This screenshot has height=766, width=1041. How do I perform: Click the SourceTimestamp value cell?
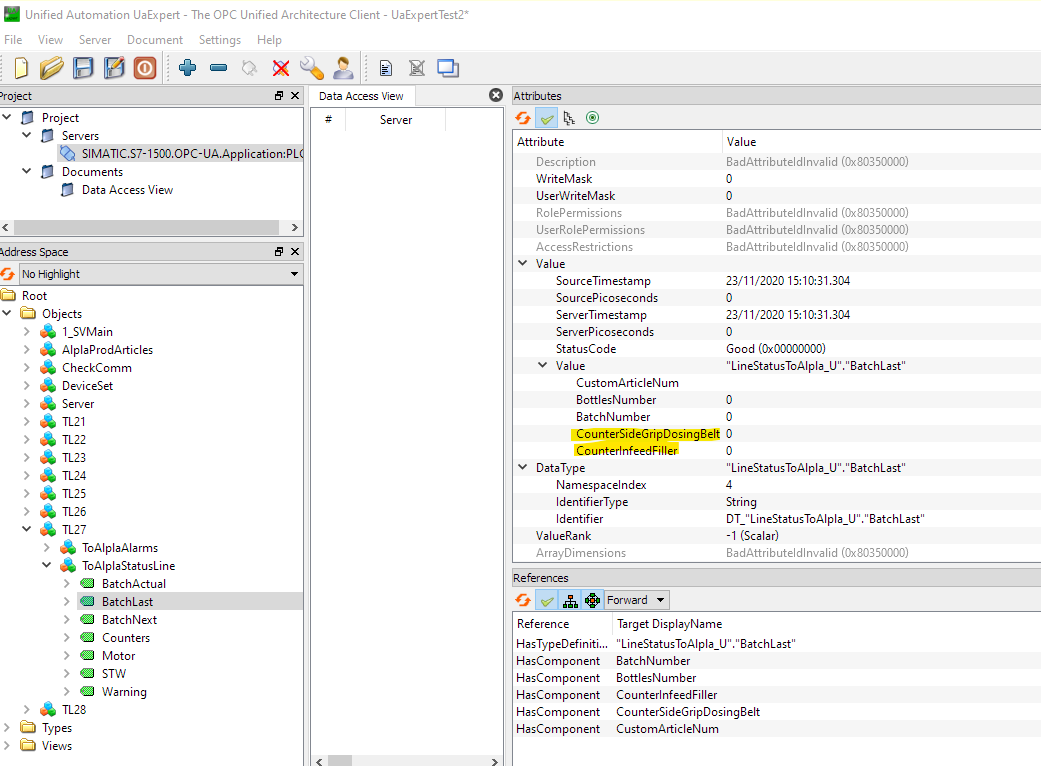pyautogui.click(x=788, y=281)
